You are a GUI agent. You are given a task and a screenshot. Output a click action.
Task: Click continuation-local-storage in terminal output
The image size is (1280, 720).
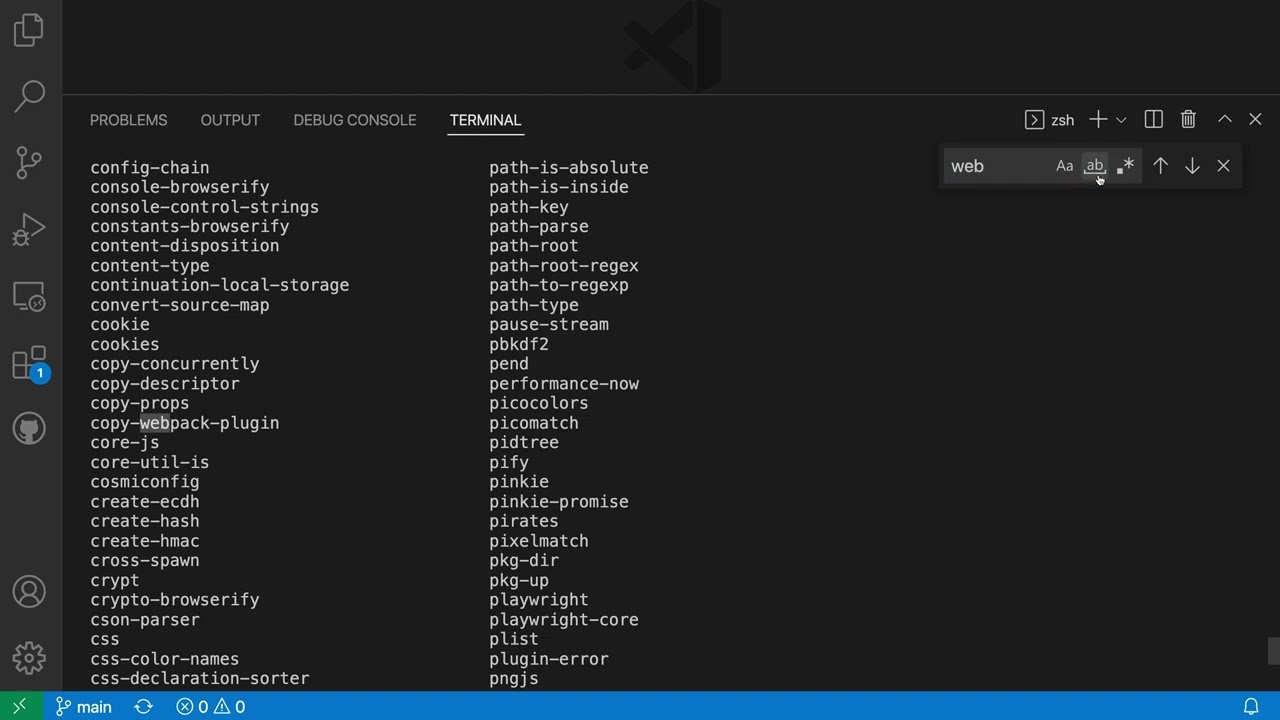click(220, 285)
